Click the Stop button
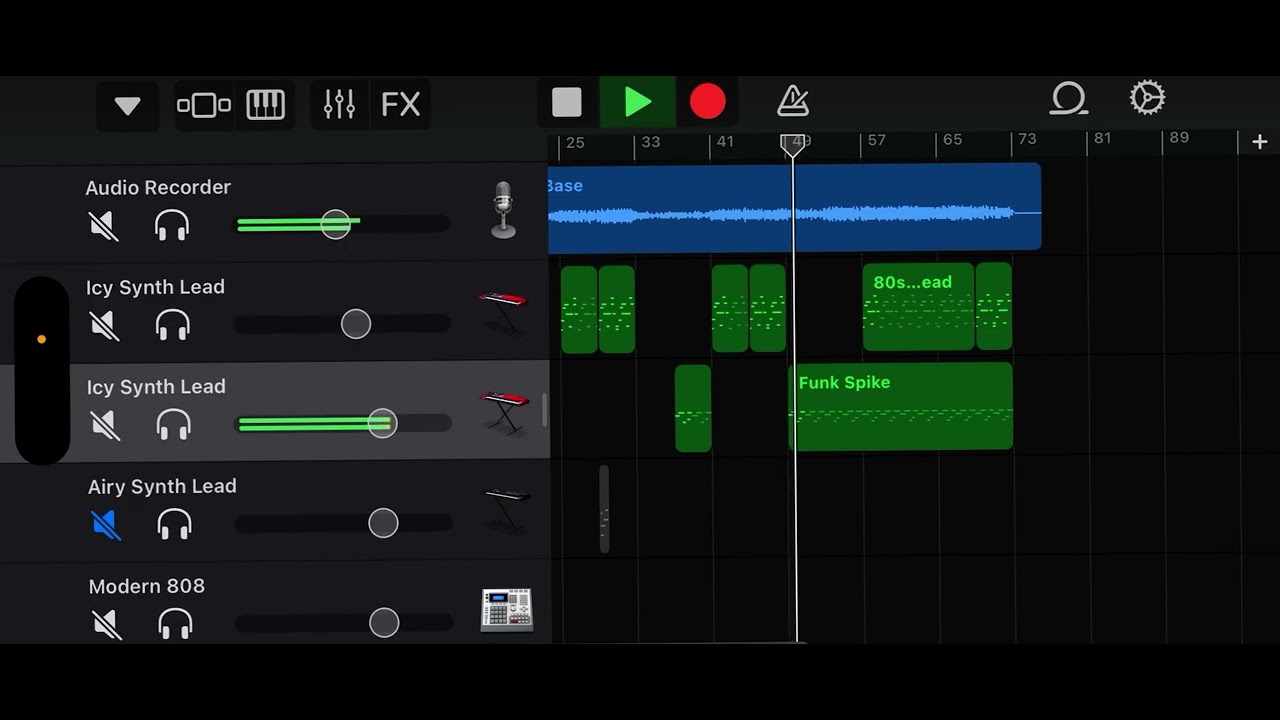This screenshot has width=1280, height=720. (x=567, y=102)
